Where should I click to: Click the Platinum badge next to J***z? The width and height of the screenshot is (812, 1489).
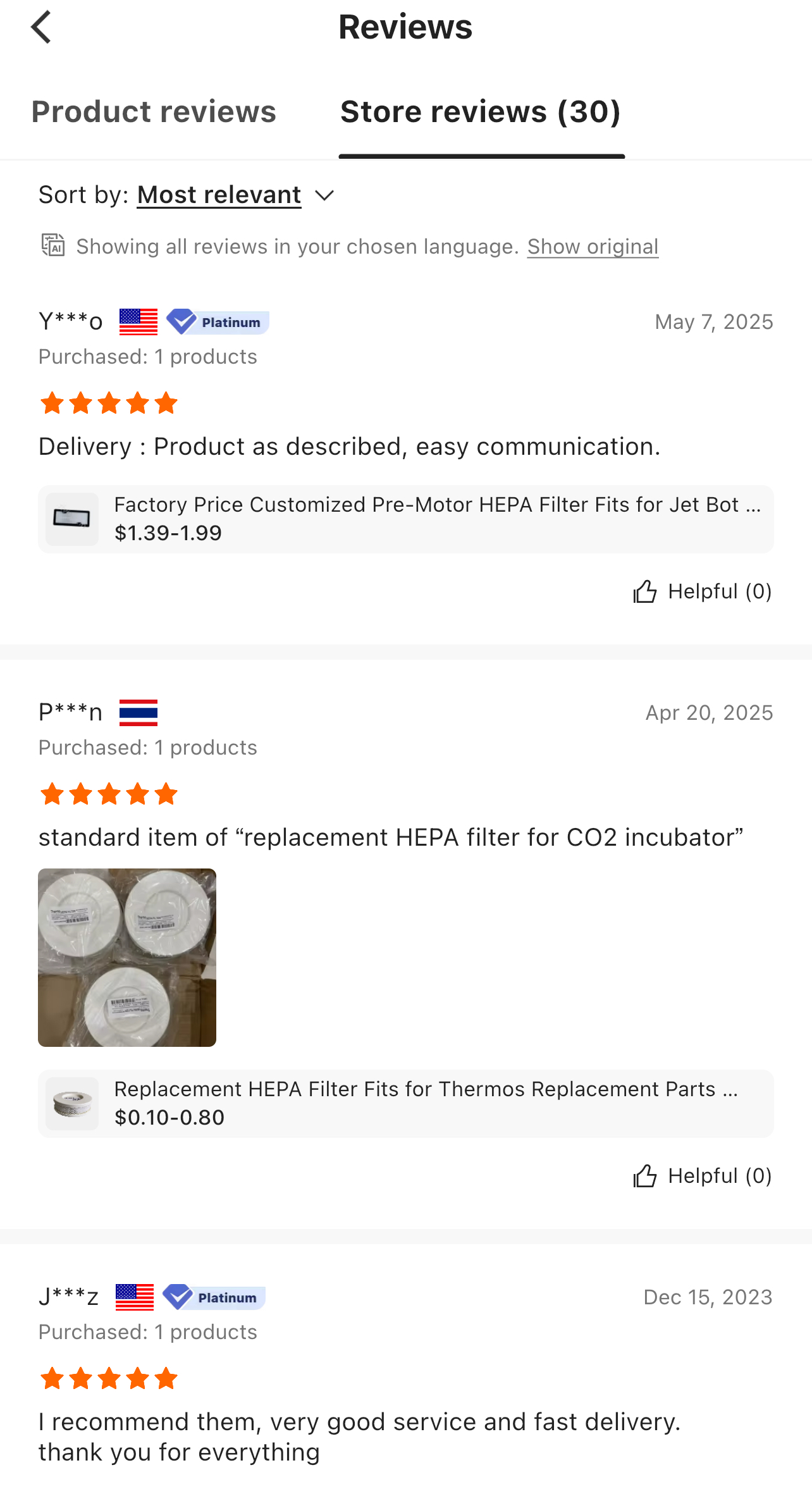(x=212, y=1297)
